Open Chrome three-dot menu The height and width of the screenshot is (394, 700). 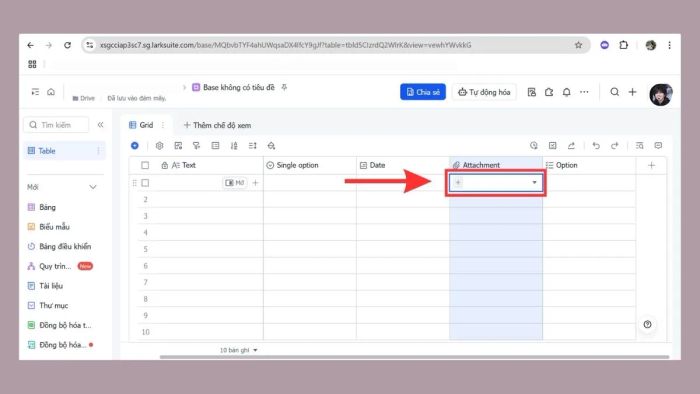tap(669, 45)
